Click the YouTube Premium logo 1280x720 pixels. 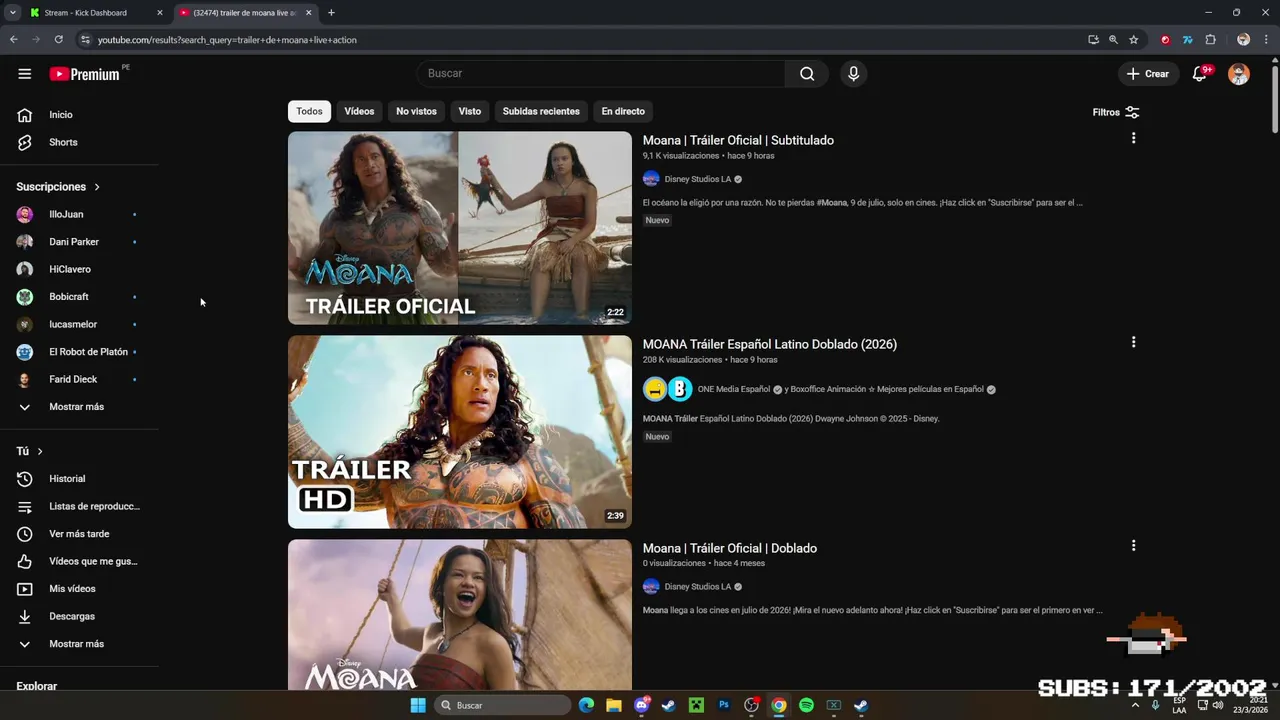(85, 74)
